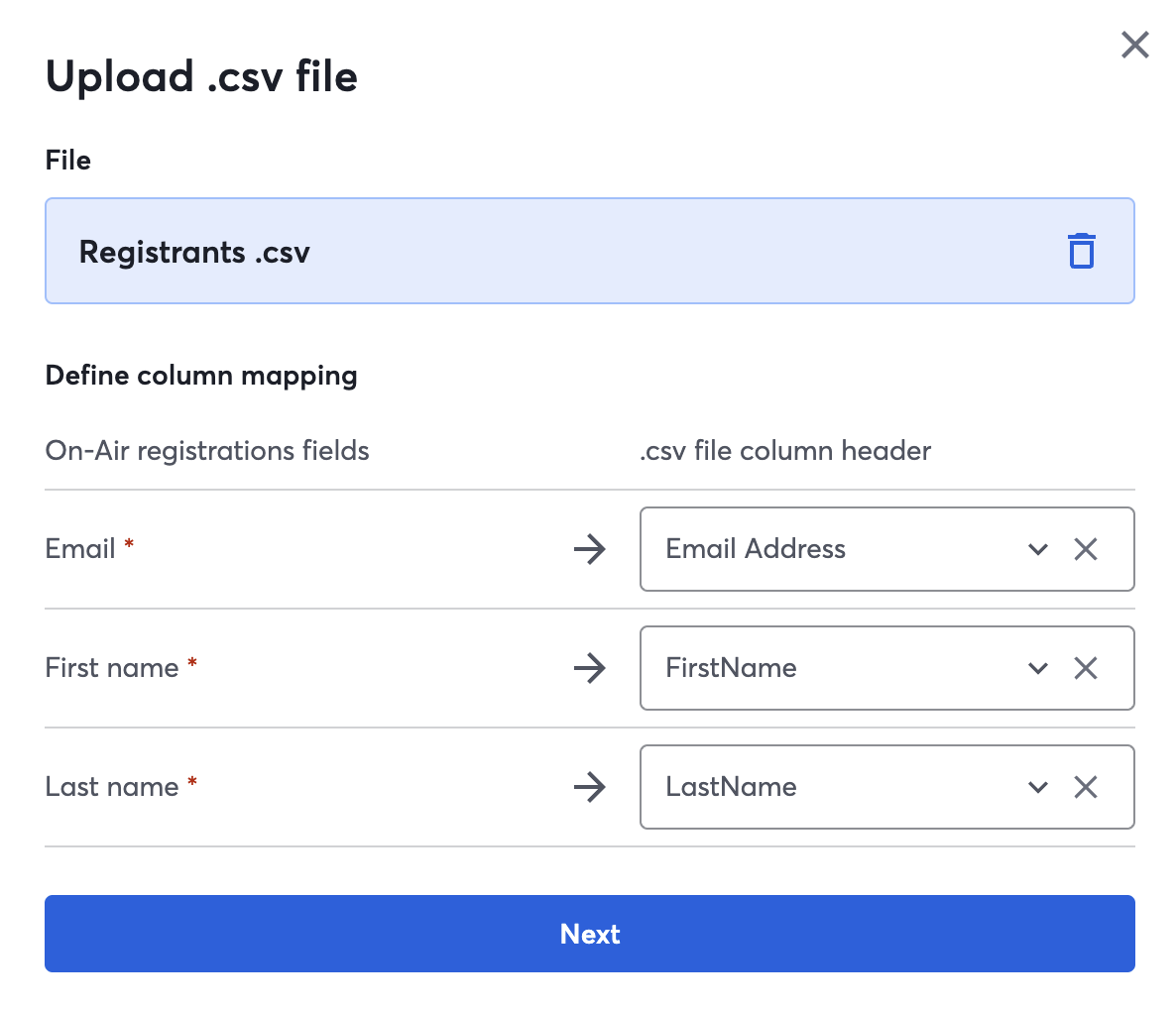The image size is (1176, 1009).
Task: Expand the FirstName dropdown chevron
Action: click(x=1038, y=668)
